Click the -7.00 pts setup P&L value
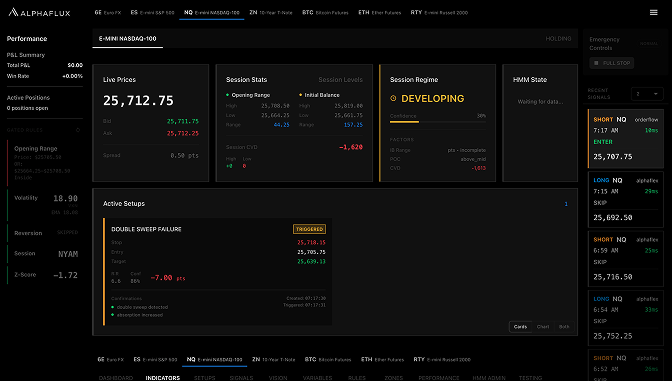 click(x=168, y=278)
